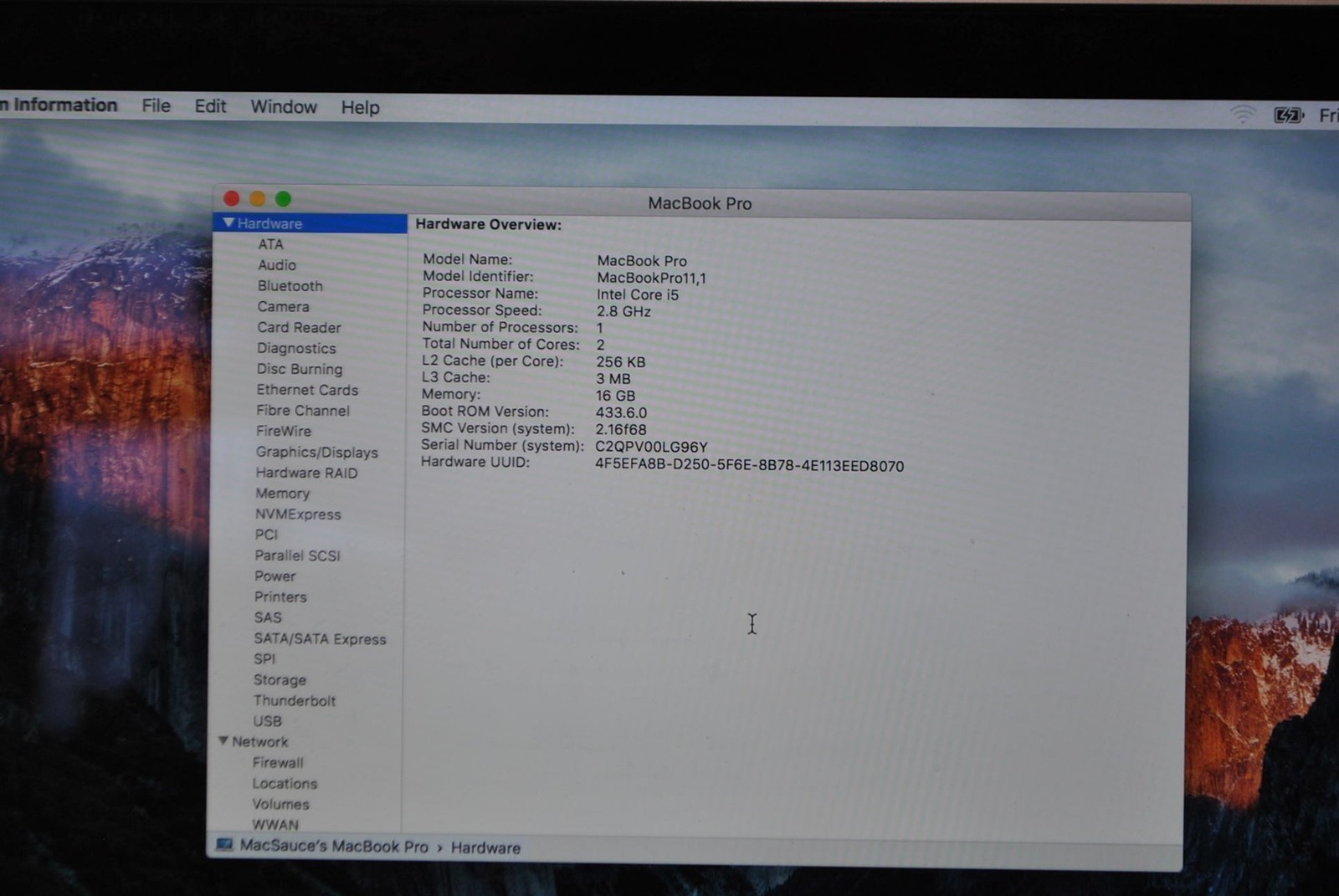Select Graphics/Displays in the sidebar
The height and width of the screenshot is (896, 1339).
316,453
